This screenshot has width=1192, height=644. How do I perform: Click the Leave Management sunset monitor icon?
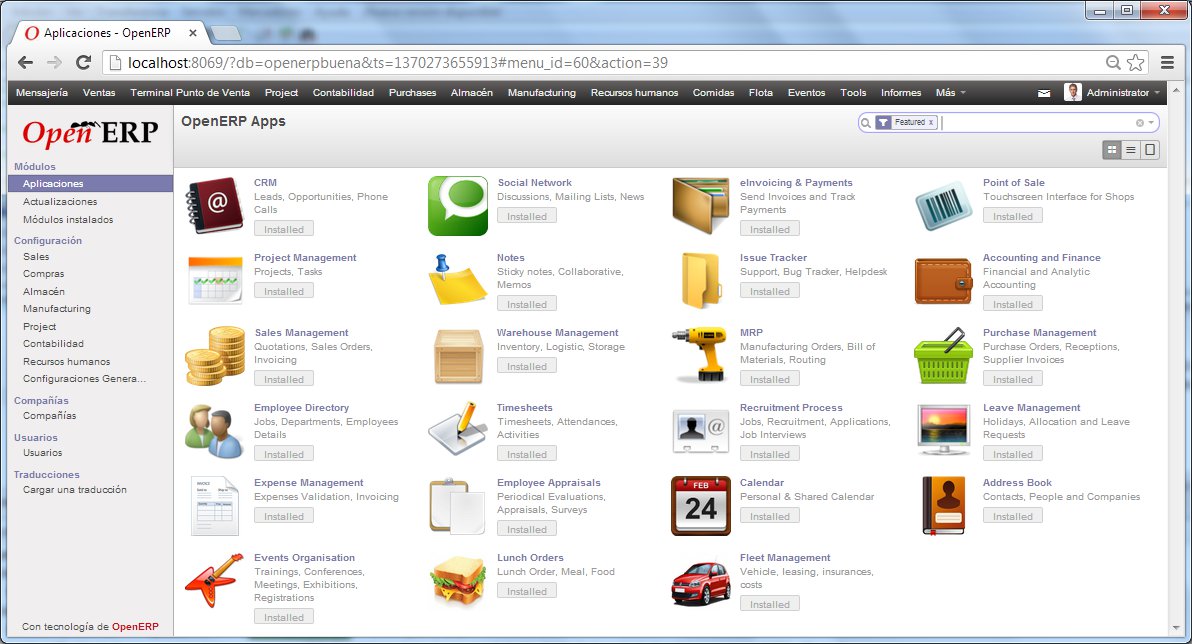point(943,430)
